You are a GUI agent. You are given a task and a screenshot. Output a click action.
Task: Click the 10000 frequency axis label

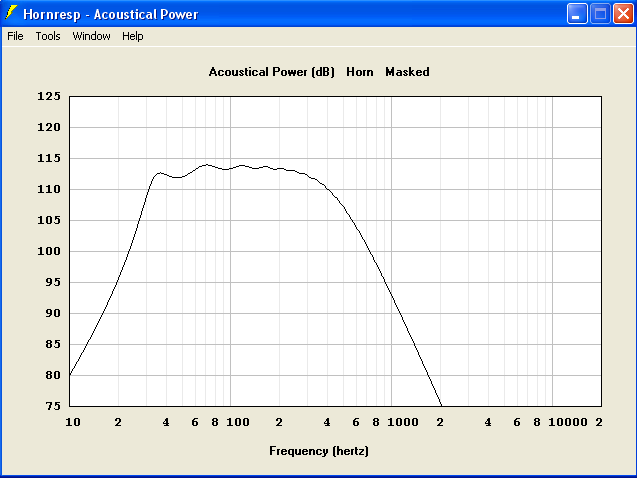point(568,422)
